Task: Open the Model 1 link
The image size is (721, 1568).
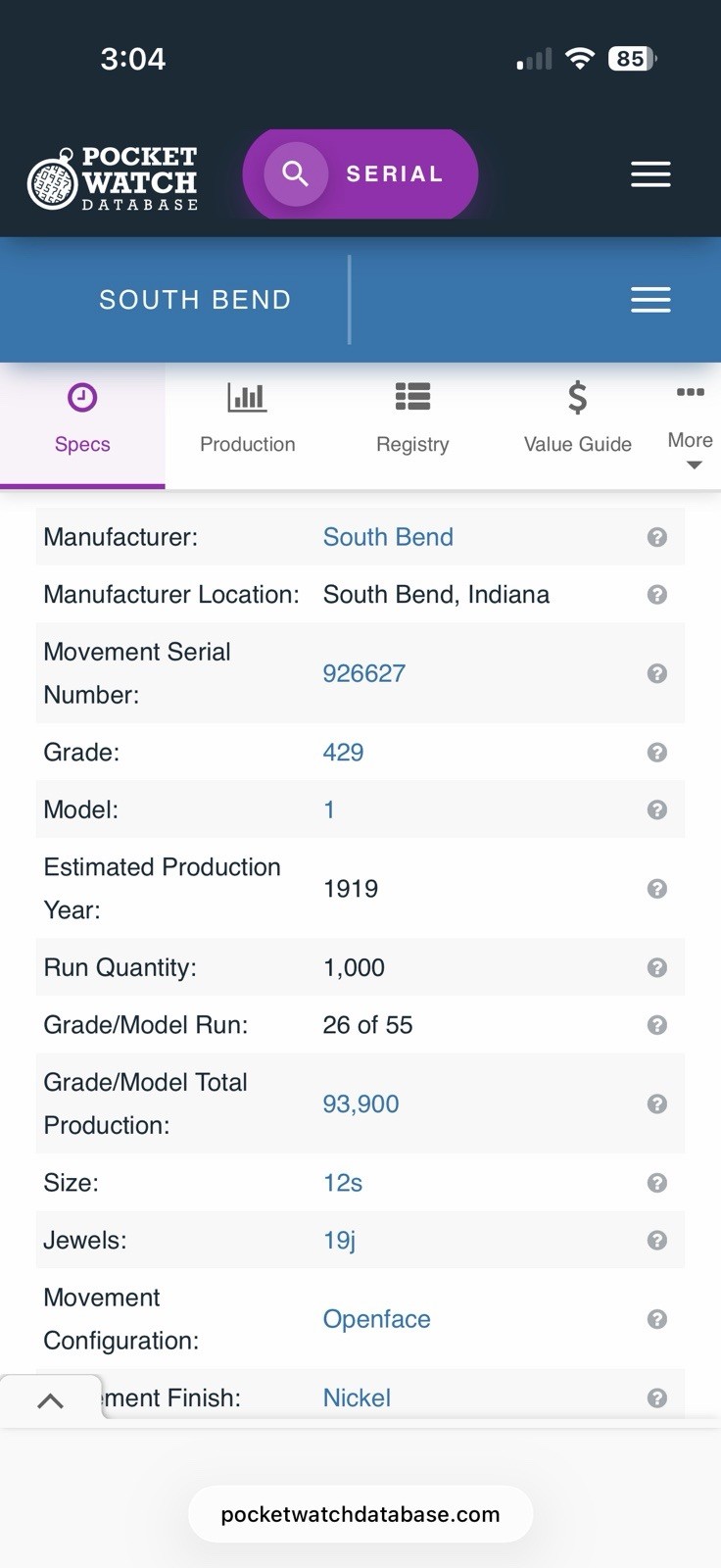Action: [329, 809]
